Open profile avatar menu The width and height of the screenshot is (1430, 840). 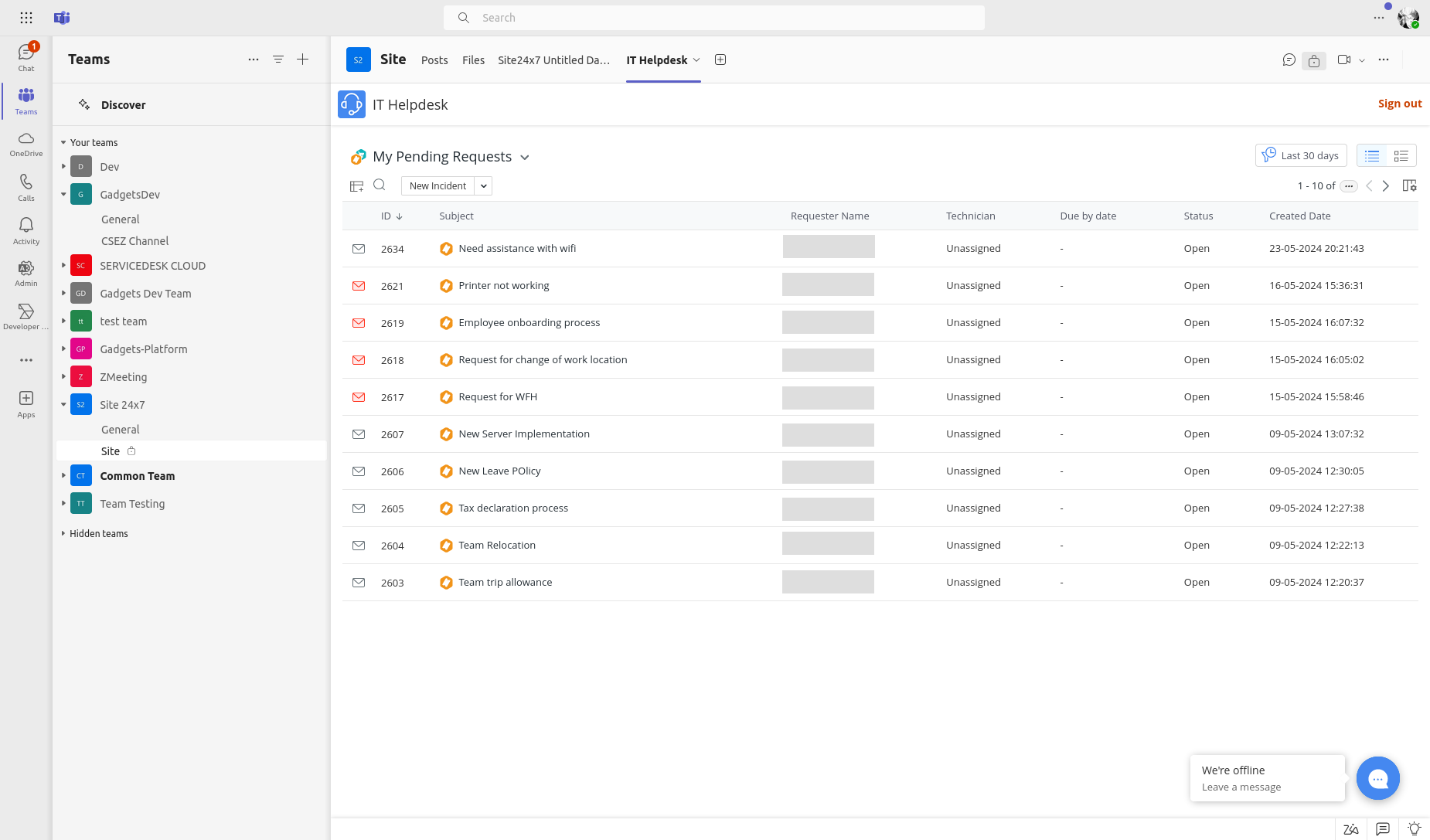click(x=1408, y=18)
